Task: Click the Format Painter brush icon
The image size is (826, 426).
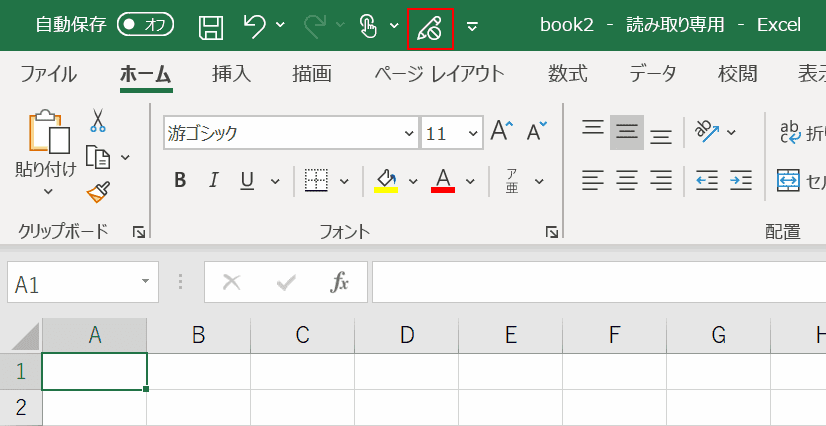Action: [x=99, y=192]
